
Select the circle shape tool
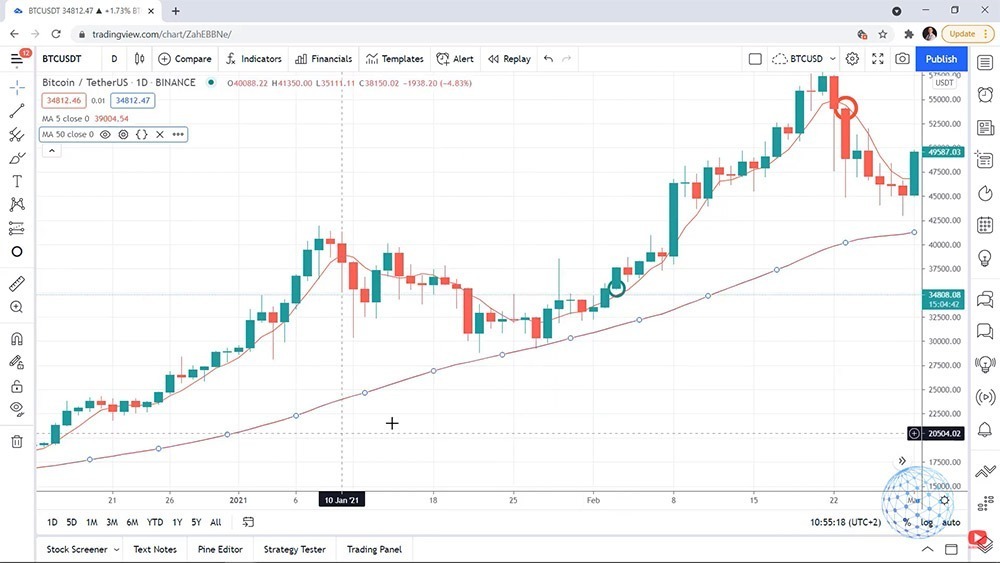17,252
